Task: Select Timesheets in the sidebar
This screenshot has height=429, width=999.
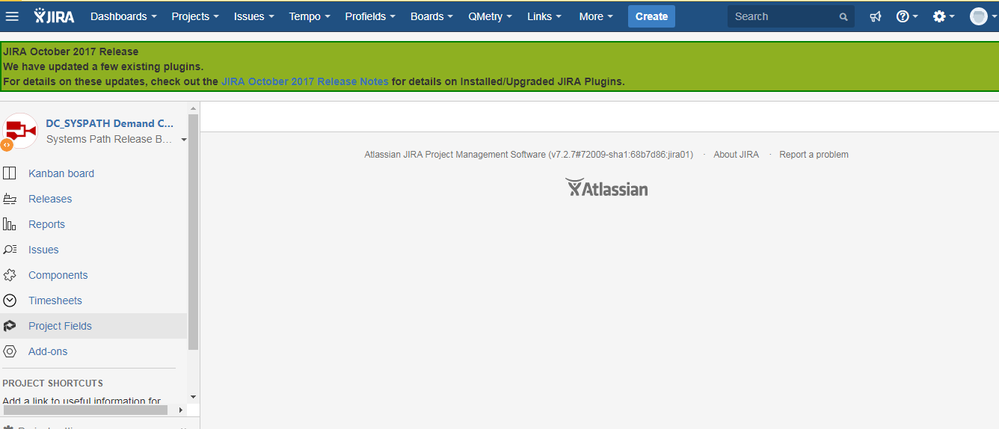Action: coord(55,301)
